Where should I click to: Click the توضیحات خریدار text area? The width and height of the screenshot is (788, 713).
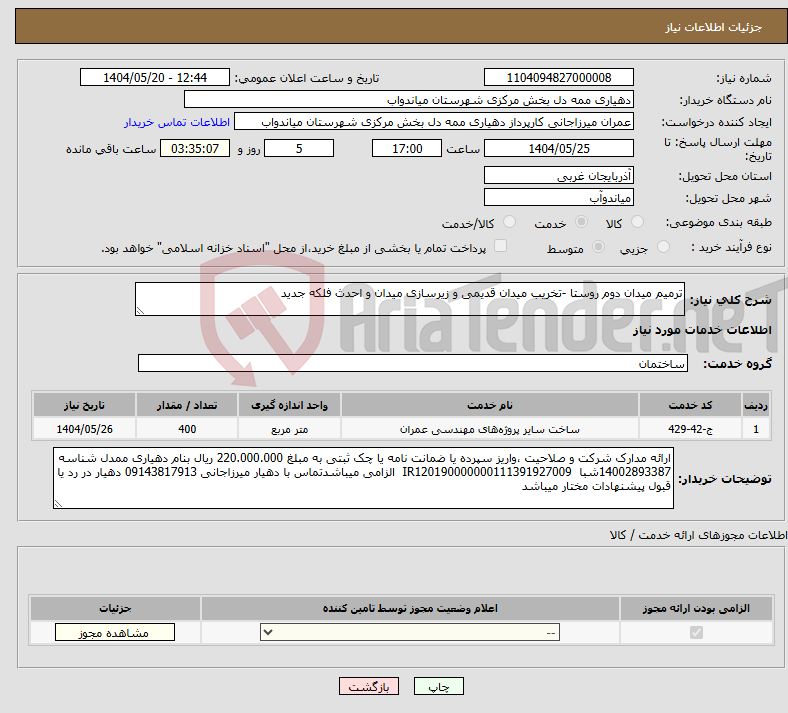coord(363,478)
